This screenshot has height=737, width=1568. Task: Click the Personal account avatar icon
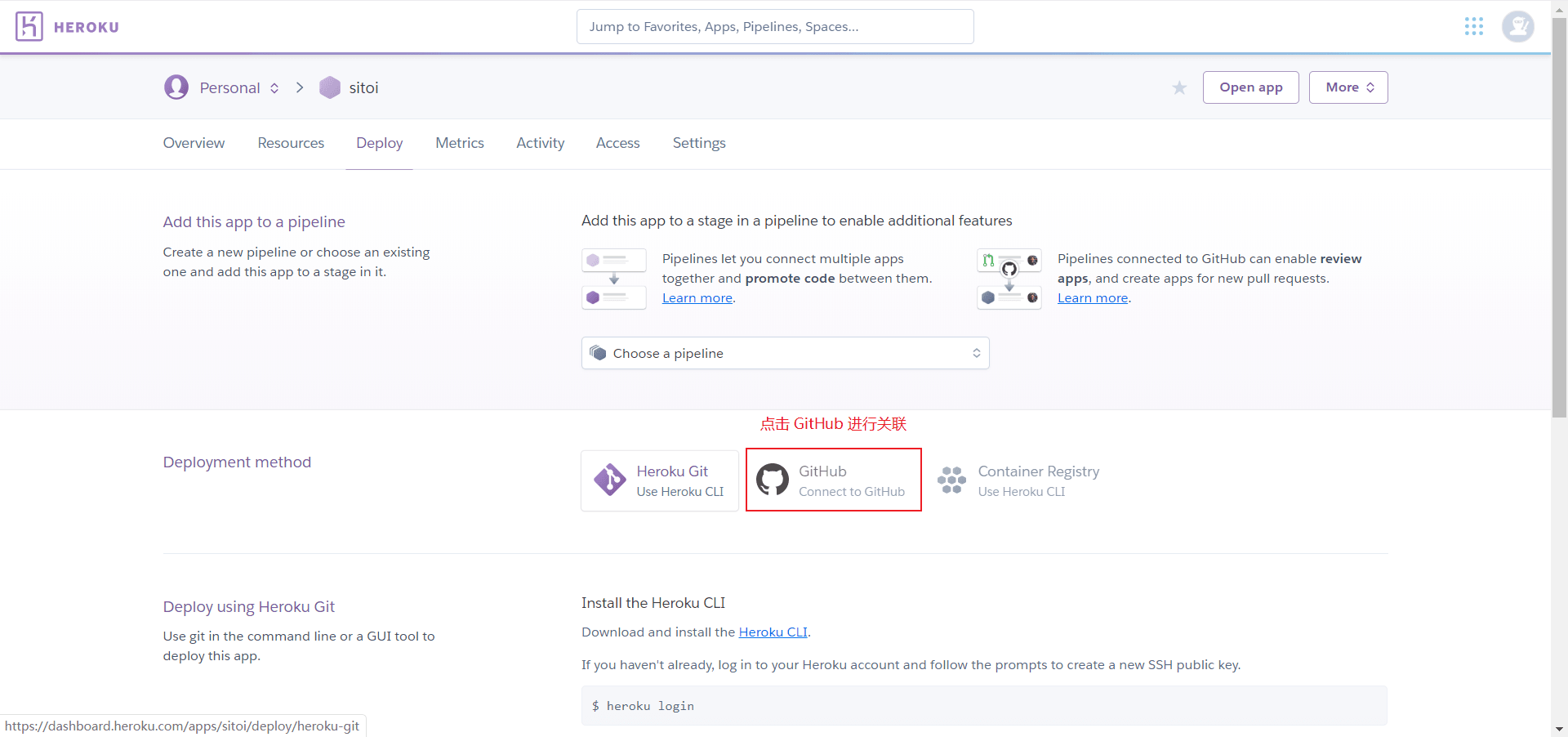tap(176, 87)
